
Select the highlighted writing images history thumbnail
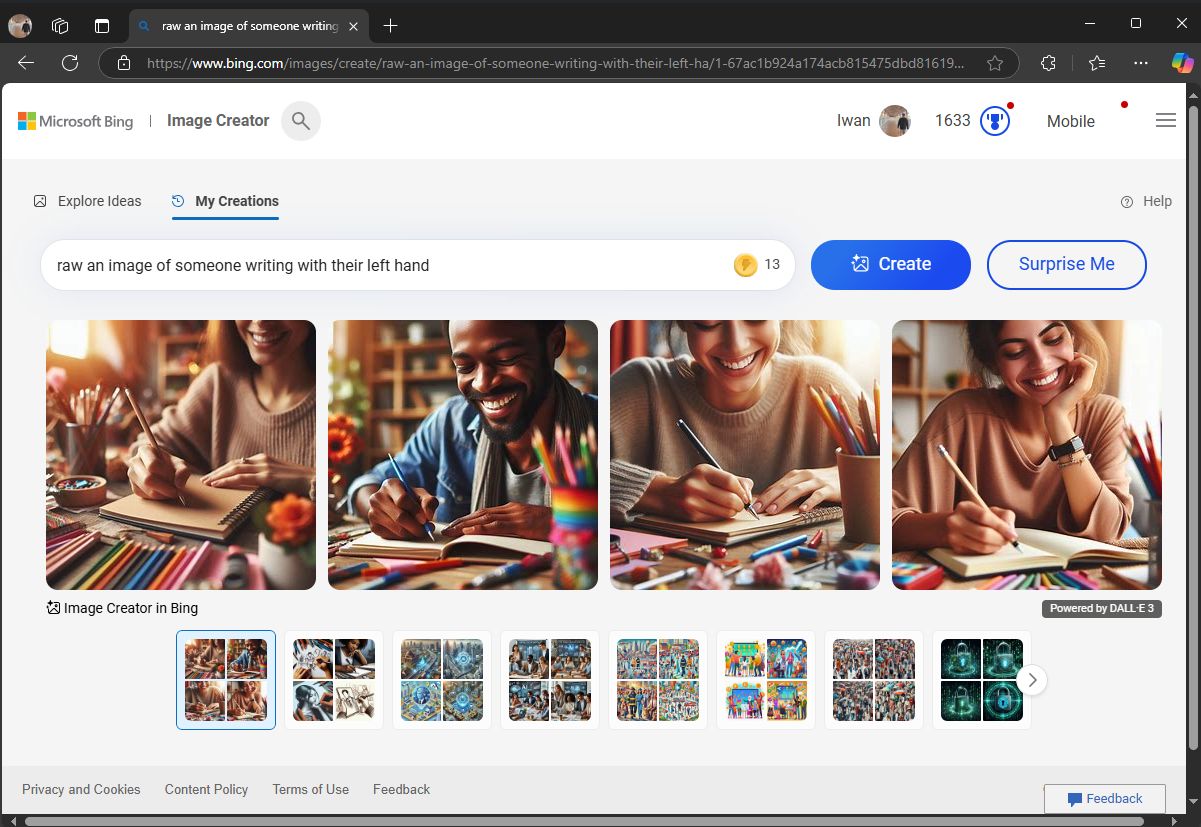226,680
